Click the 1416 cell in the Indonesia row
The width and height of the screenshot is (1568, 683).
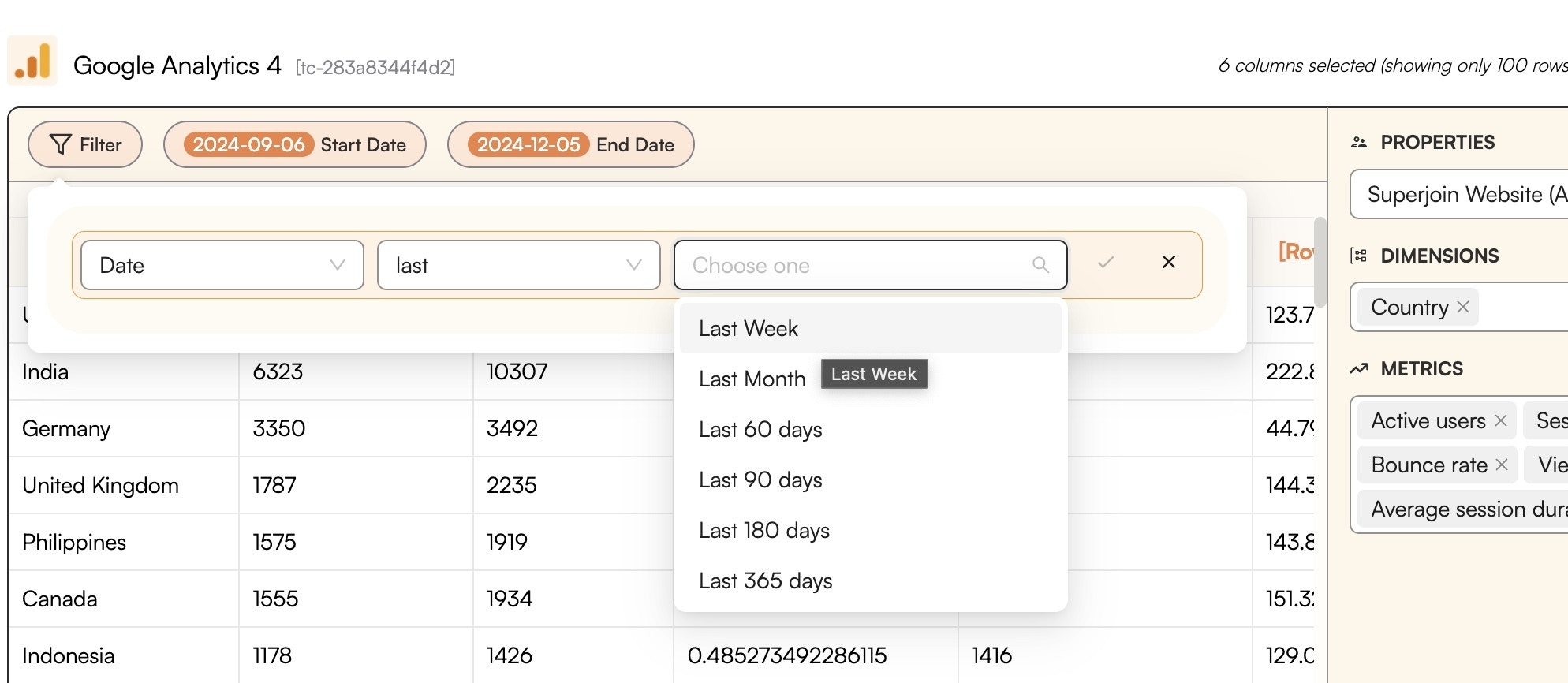click(1105, 655)
